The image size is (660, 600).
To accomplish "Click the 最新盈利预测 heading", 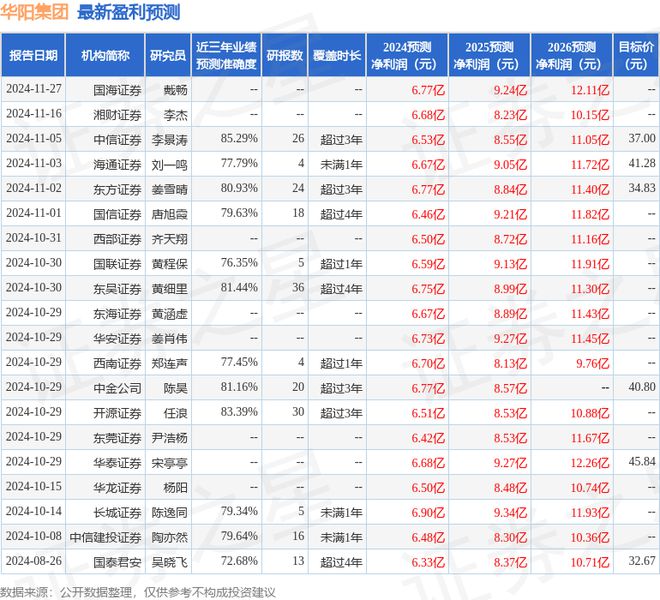I will click(x=129, y=12).
